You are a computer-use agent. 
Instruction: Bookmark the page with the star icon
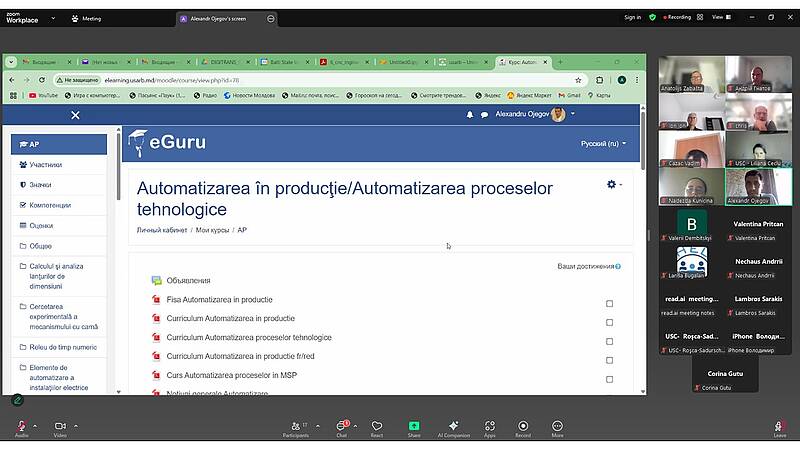pyautogui.click(x=578, y=80)
